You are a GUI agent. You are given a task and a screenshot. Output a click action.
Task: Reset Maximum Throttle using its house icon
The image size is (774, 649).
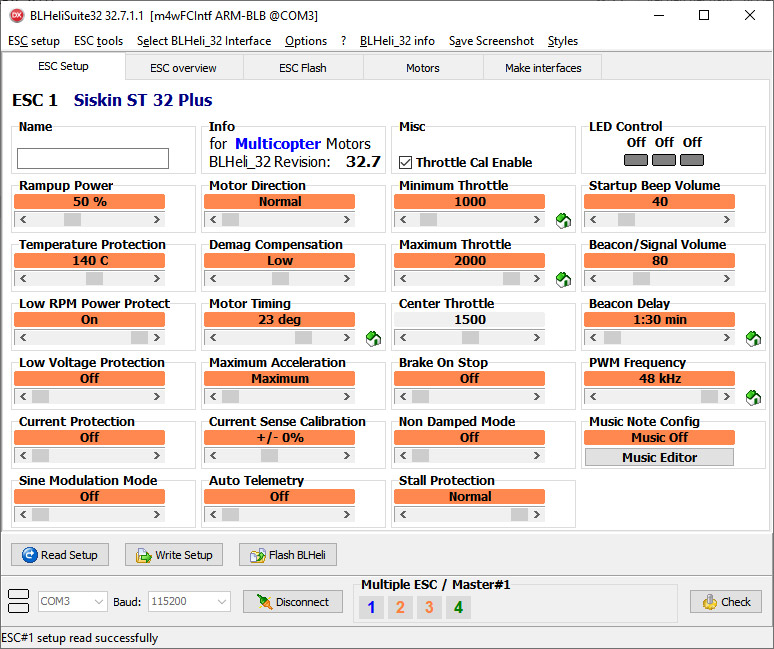tap(563, 280)
